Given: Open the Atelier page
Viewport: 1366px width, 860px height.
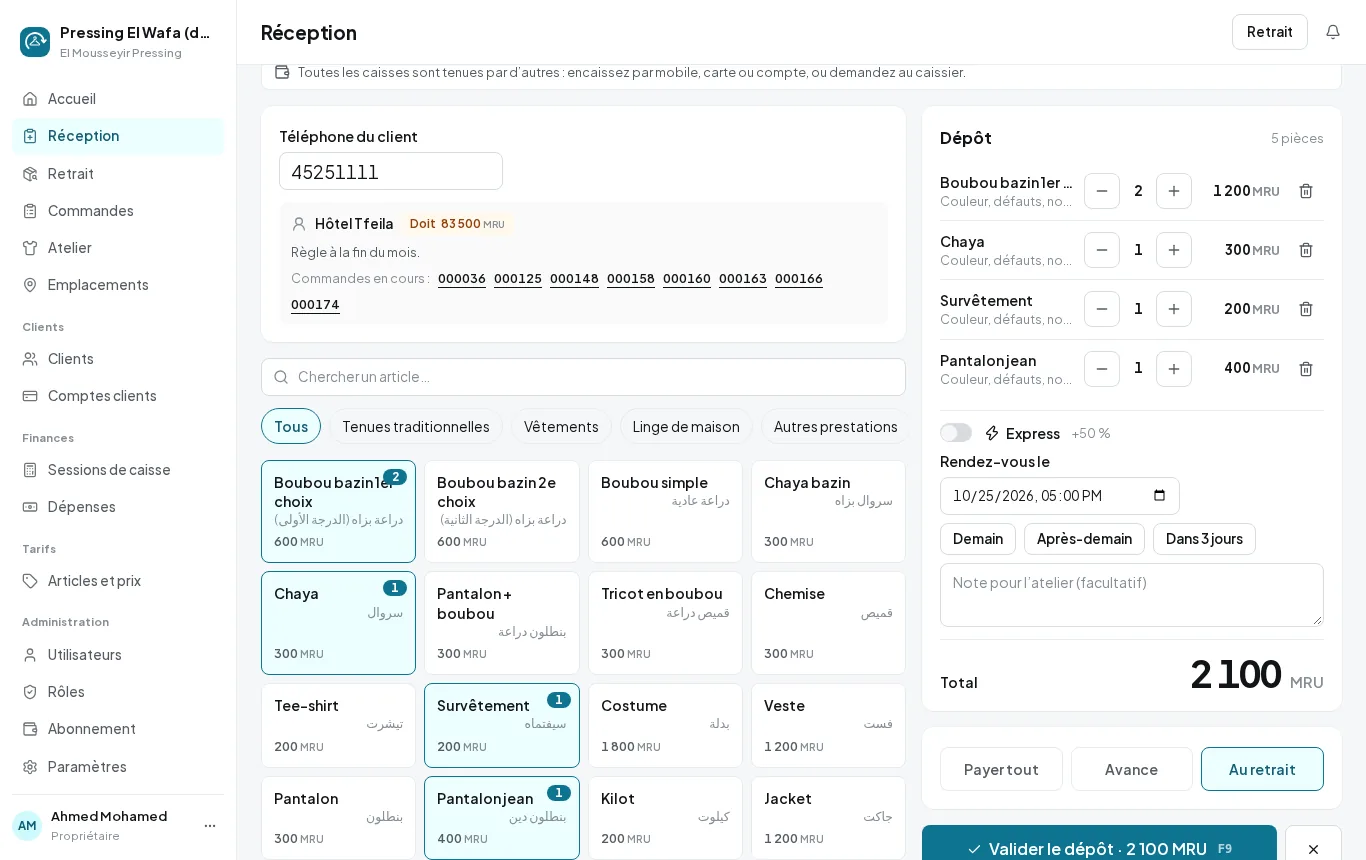Looking at the screenshot, I should tap(118, 247).
